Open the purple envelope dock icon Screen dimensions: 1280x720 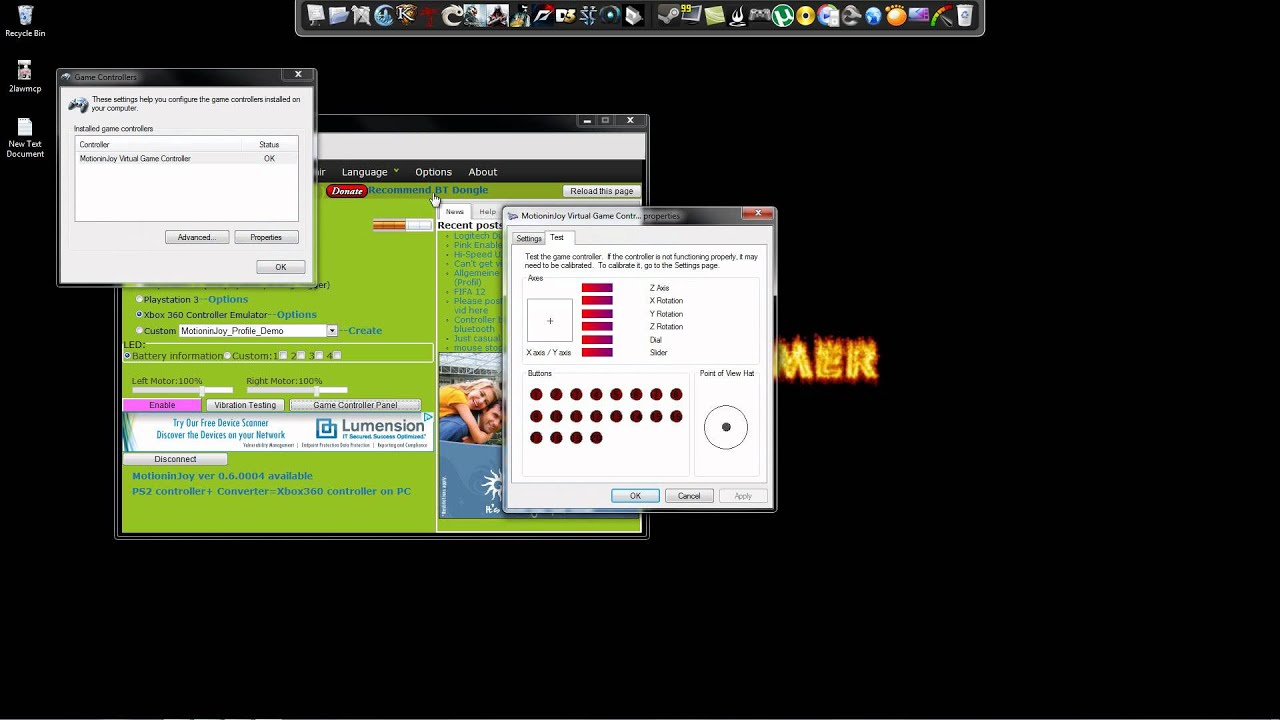tap(919, 15)
